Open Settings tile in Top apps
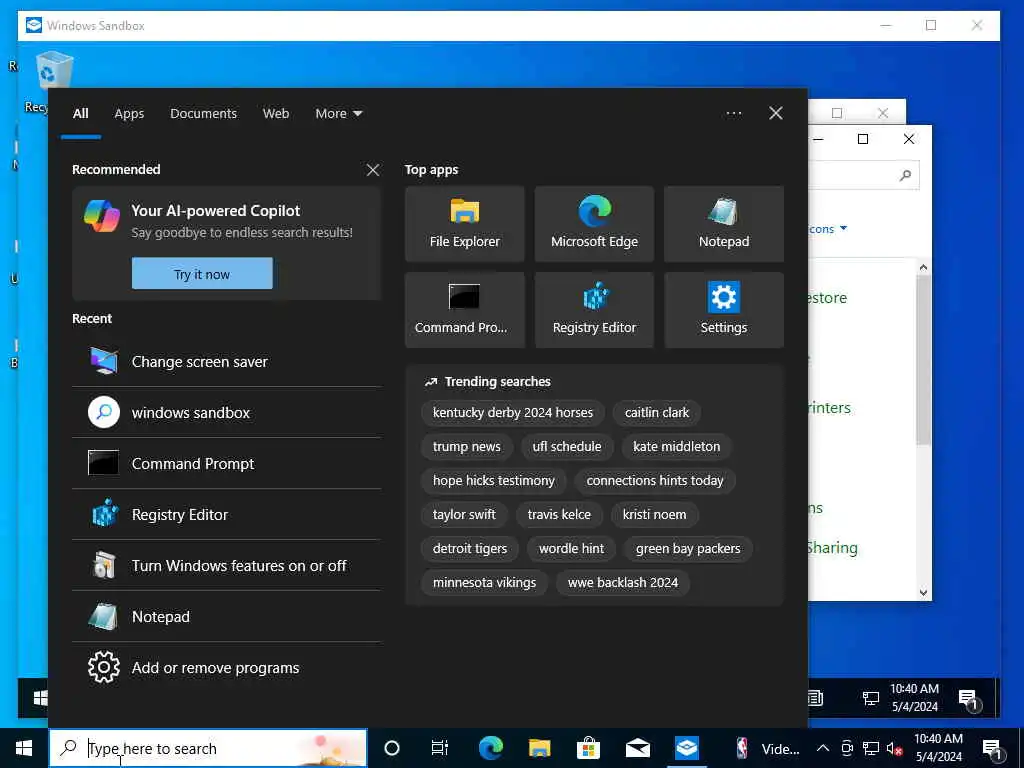Image resolution: width=1024 pixels, height=768 pixels. pos(724,310)
